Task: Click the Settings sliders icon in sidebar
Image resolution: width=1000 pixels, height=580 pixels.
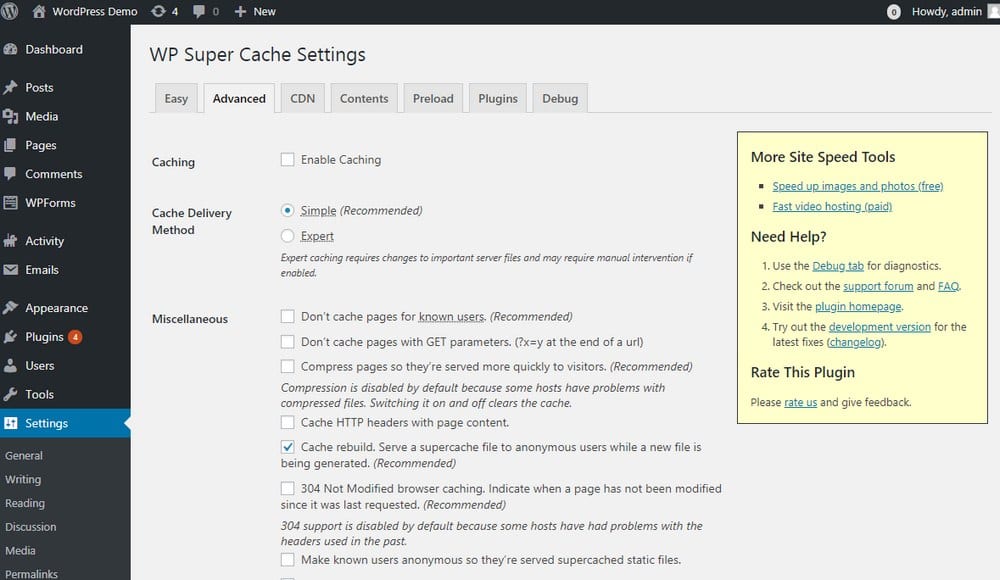Action: (x=10, y=423)
